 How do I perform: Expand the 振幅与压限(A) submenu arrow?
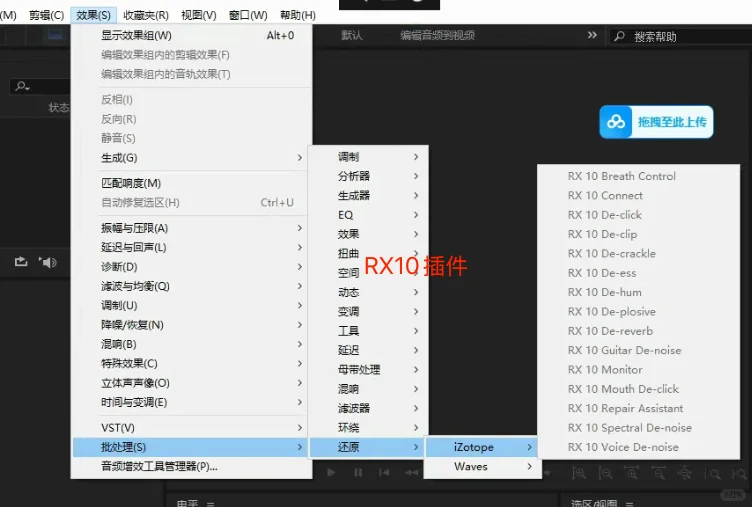click(300, 228)
